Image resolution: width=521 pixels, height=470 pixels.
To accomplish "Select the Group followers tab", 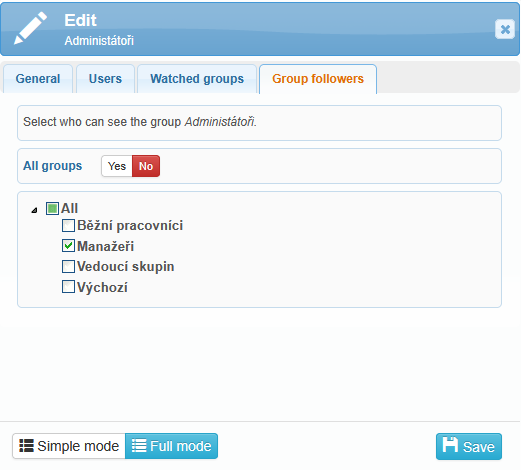I will [318, 79].
